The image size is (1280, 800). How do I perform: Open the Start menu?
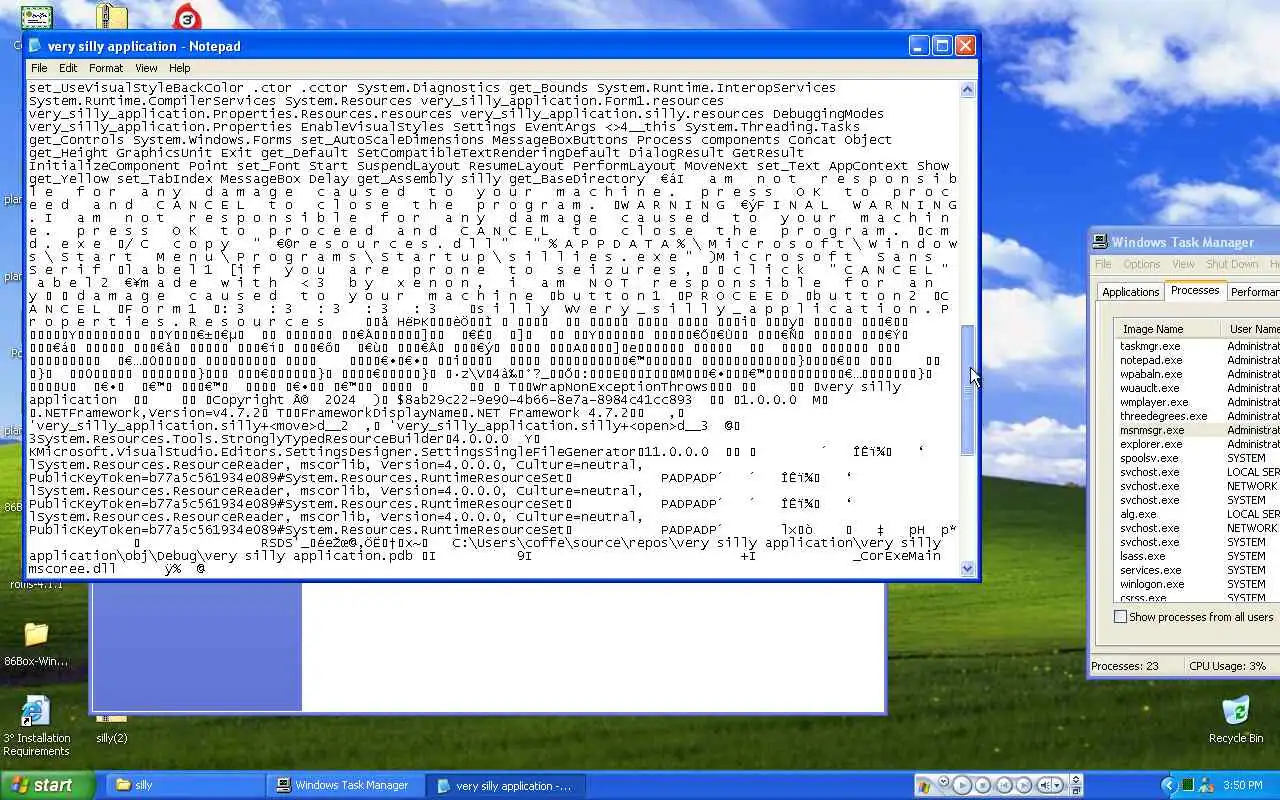(x=48, y=785)
